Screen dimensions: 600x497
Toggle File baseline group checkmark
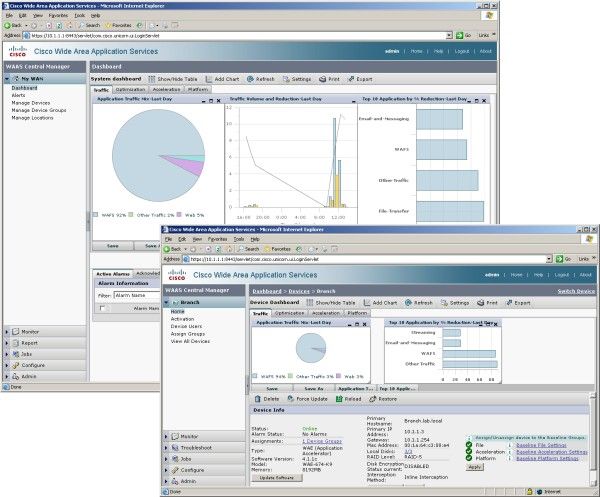point(469,445)
